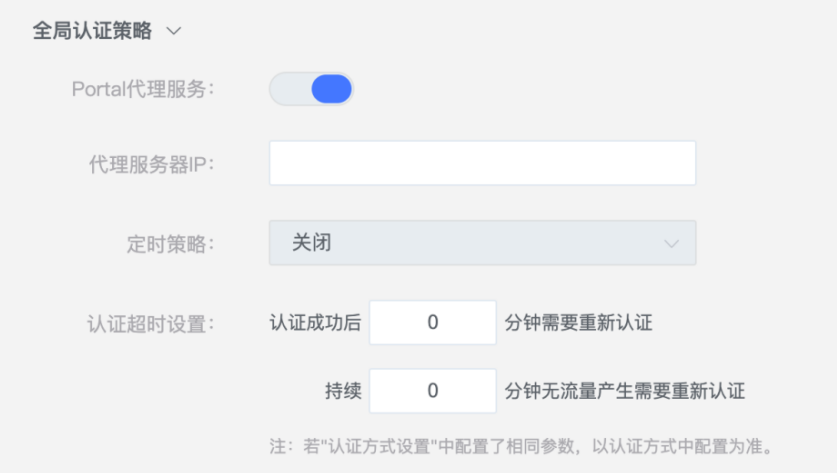Screen dimensions: 837x473
Task: Disable the Portal代理服务 switch
Action: 311,89
